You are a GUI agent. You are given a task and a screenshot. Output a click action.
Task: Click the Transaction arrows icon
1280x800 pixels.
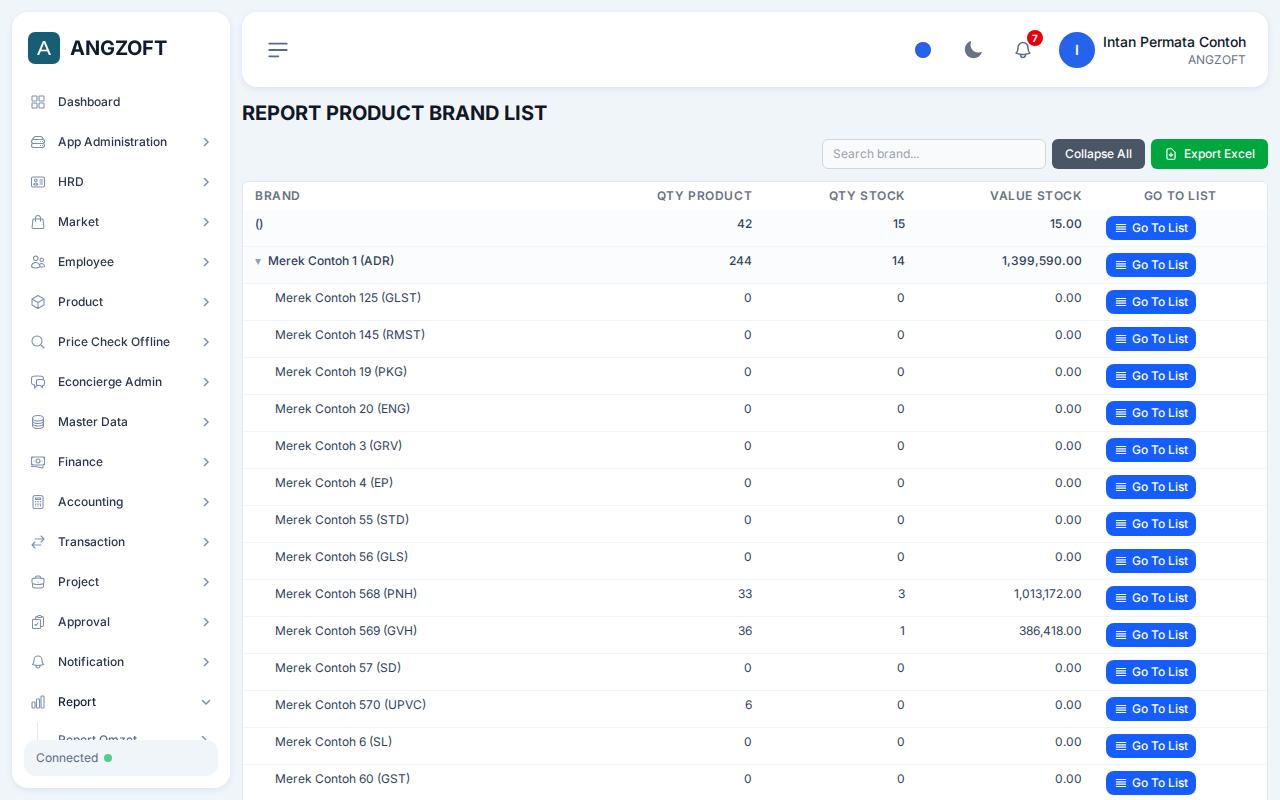tap(38, 542)
